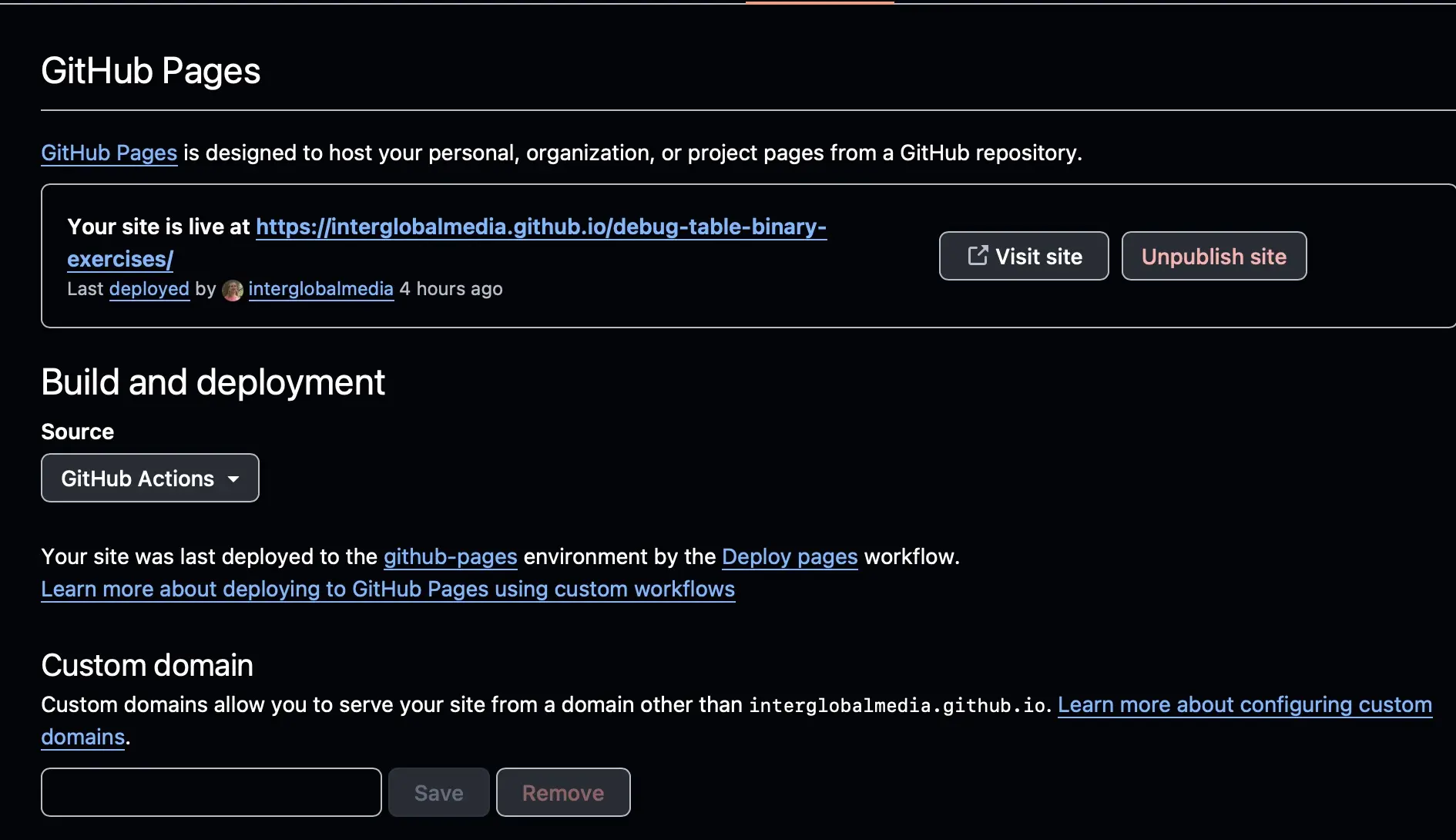
Task: Open the github-pages environment link
Action: [451, 556]
